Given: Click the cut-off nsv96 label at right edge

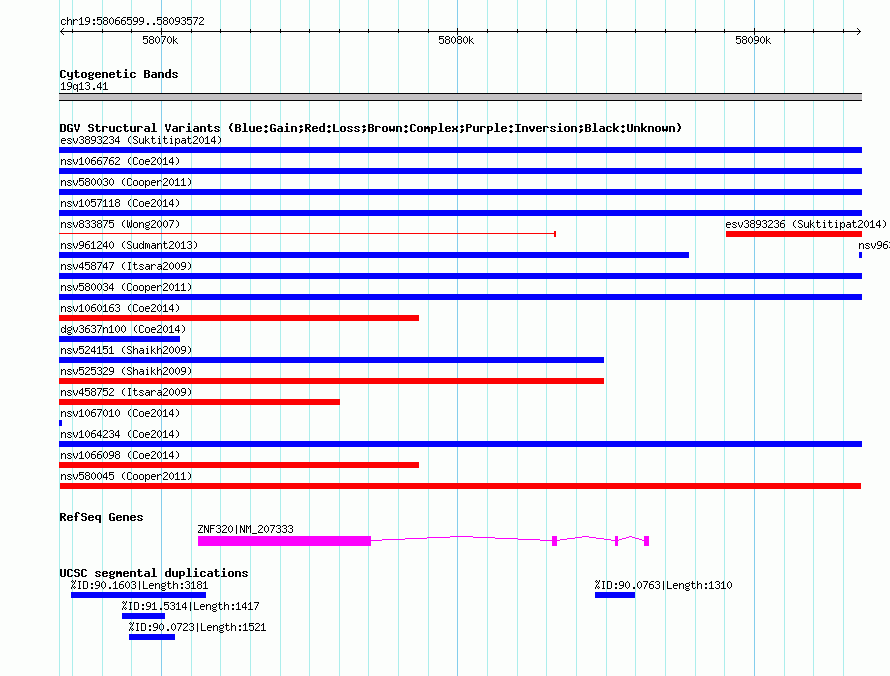Looking at the screenshot, I should click(874, 245).
